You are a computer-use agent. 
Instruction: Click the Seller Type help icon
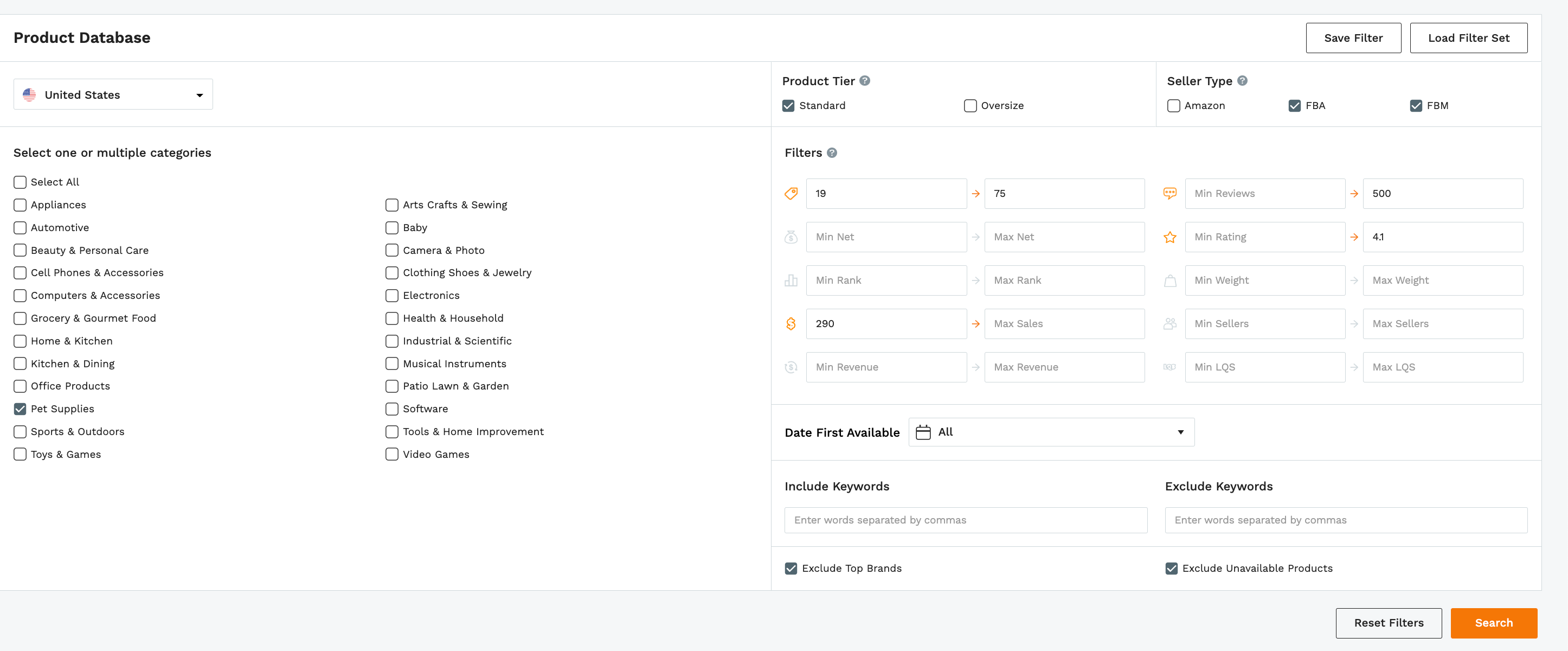(x=1242, y=80)
